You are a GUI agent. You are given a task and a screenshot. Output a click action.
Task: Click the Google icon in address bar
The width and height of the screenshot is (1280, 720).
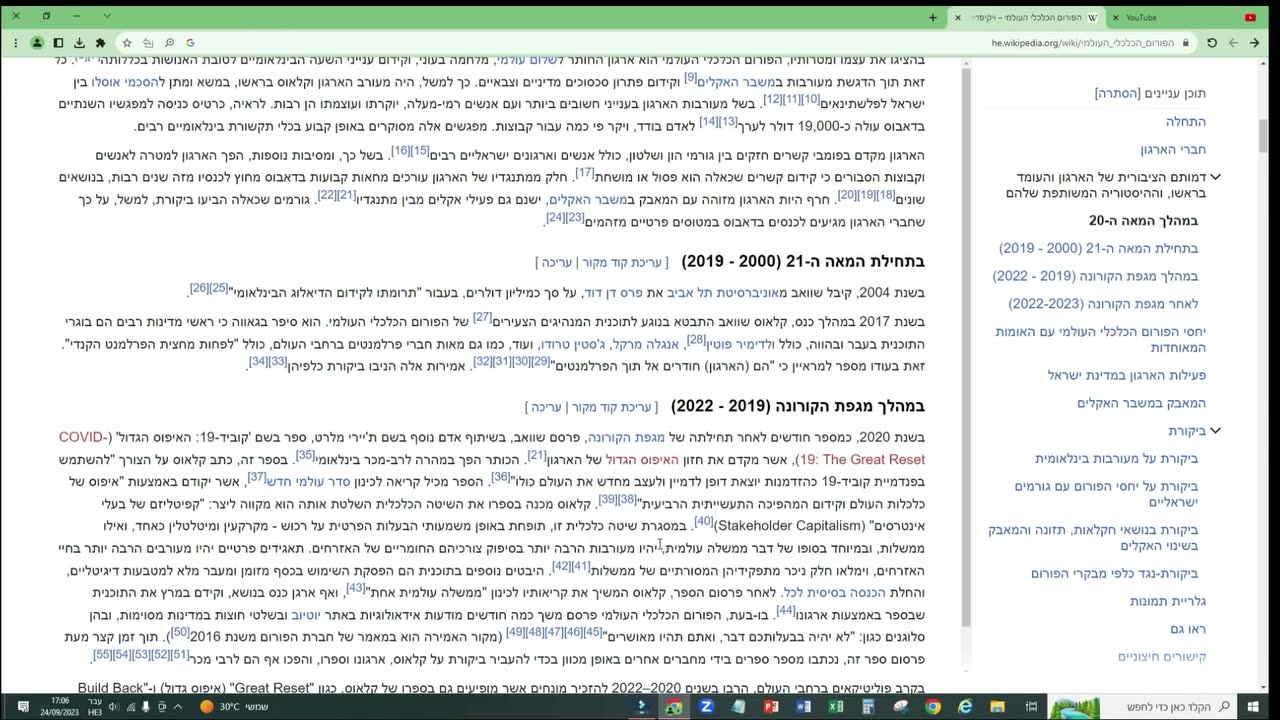coord(190,43)
